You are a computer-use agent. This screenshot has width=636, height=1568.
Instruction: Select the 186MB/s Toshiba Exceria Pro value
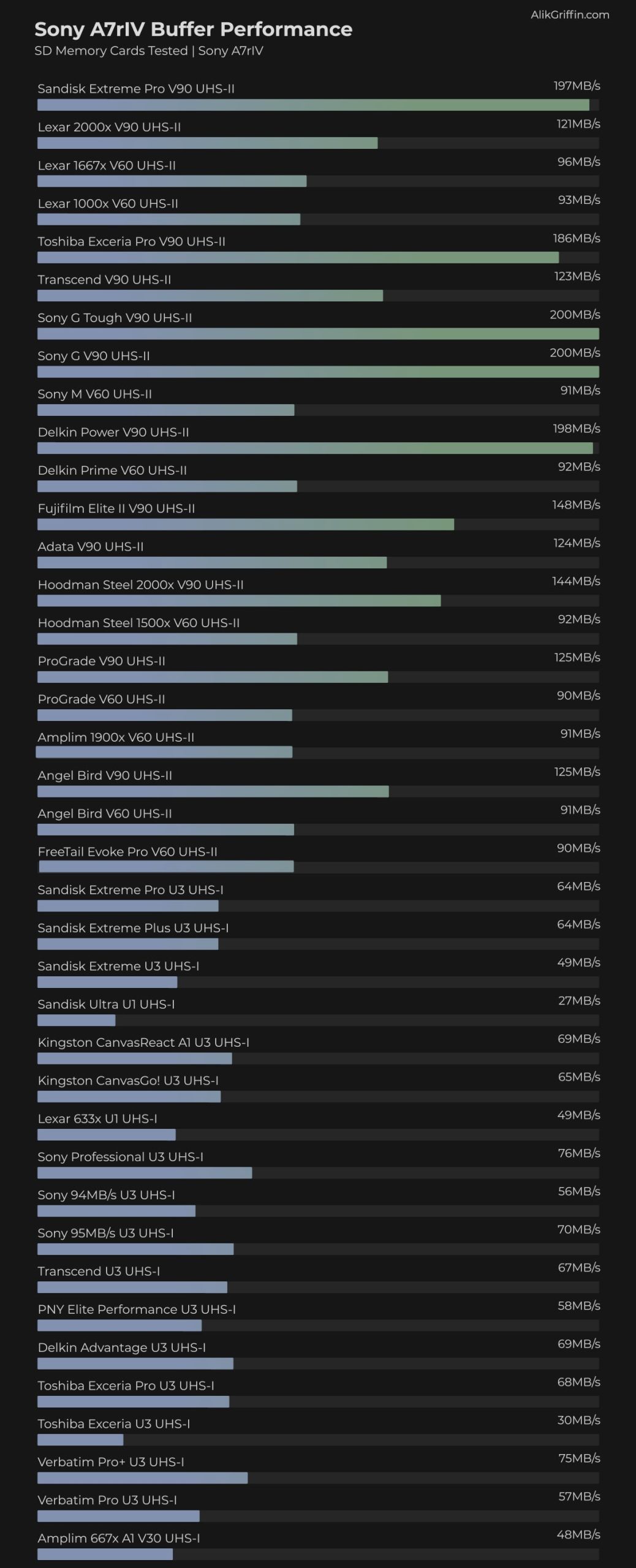[576, 238]
